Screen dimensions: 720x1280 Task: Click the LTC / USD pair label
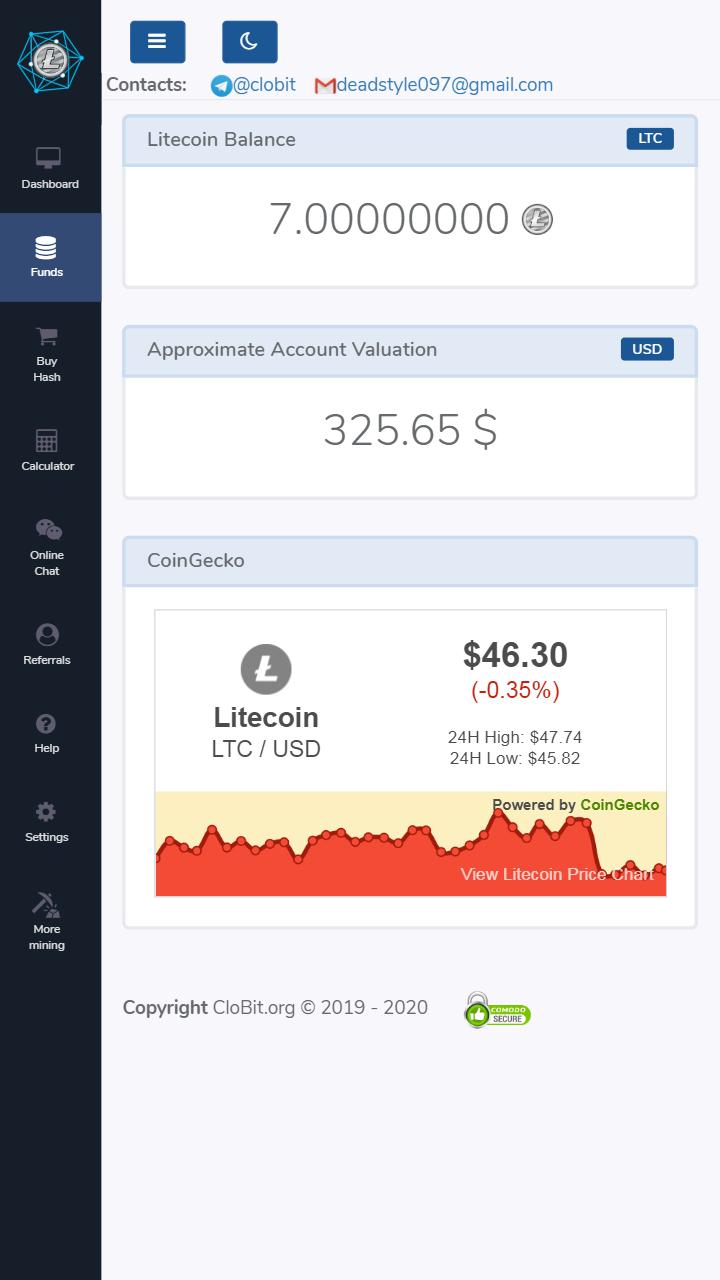[266, 749]
